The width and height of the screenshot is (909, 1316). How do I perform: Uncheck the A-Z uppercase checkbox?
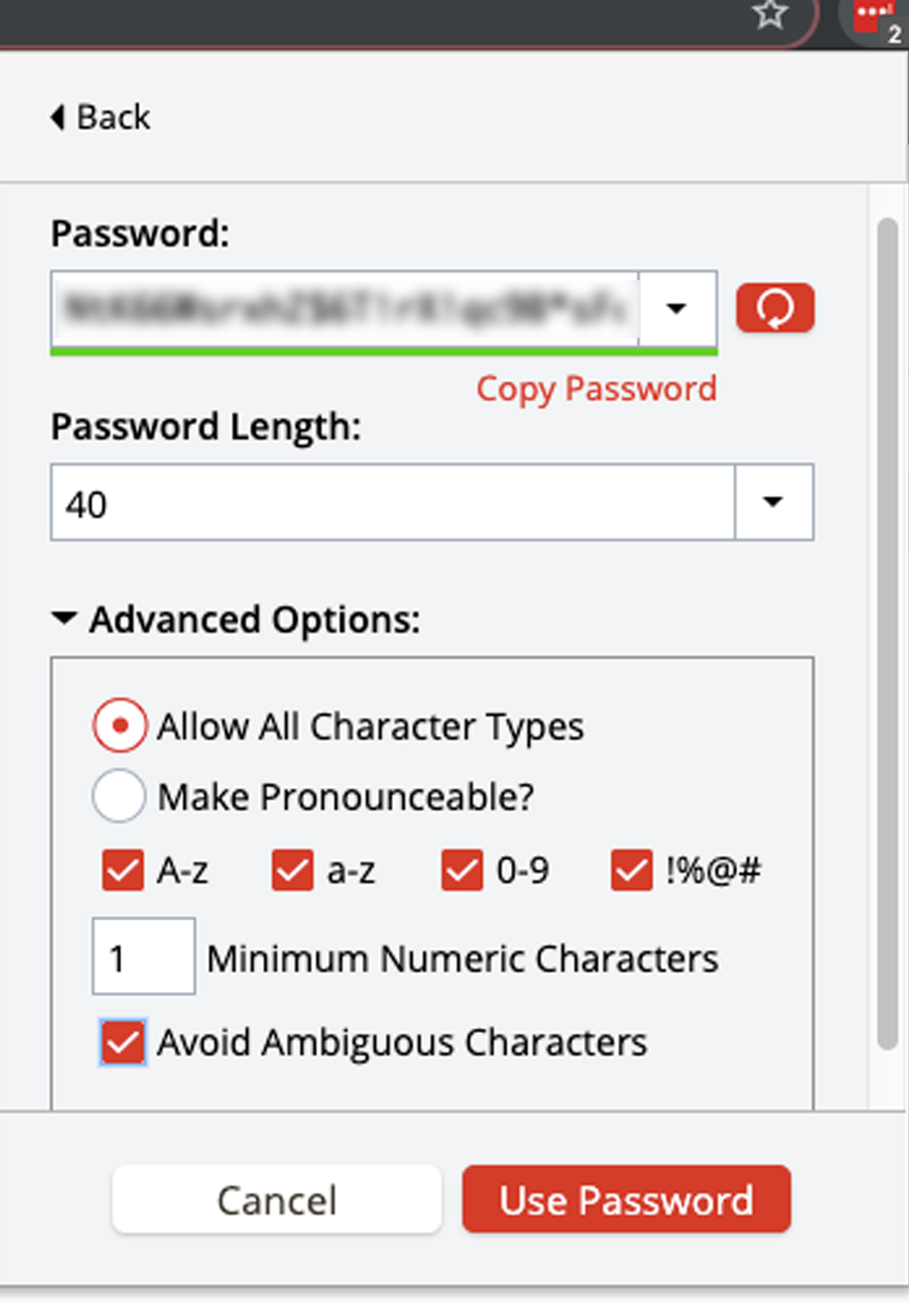click(x=123, y=870)
